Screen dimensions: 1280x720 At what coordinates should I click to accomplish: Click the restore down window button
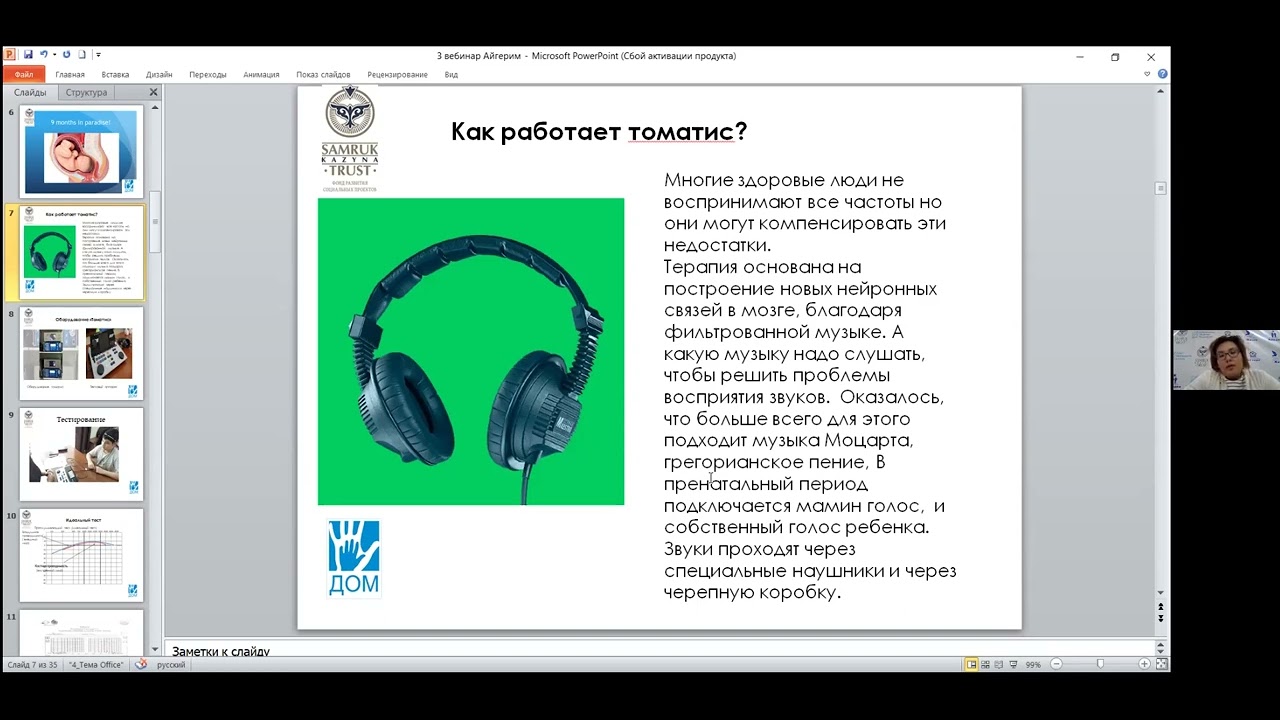(x=1115, y=57)
